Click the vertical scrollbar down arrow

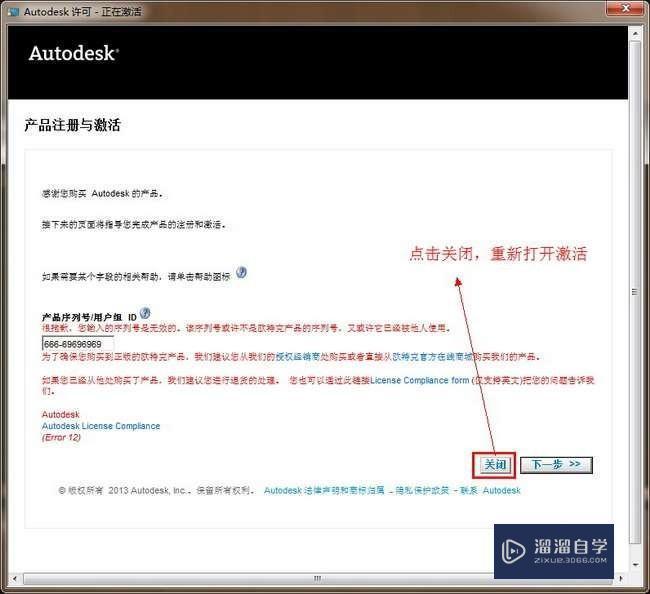click(x=635, y=565)
